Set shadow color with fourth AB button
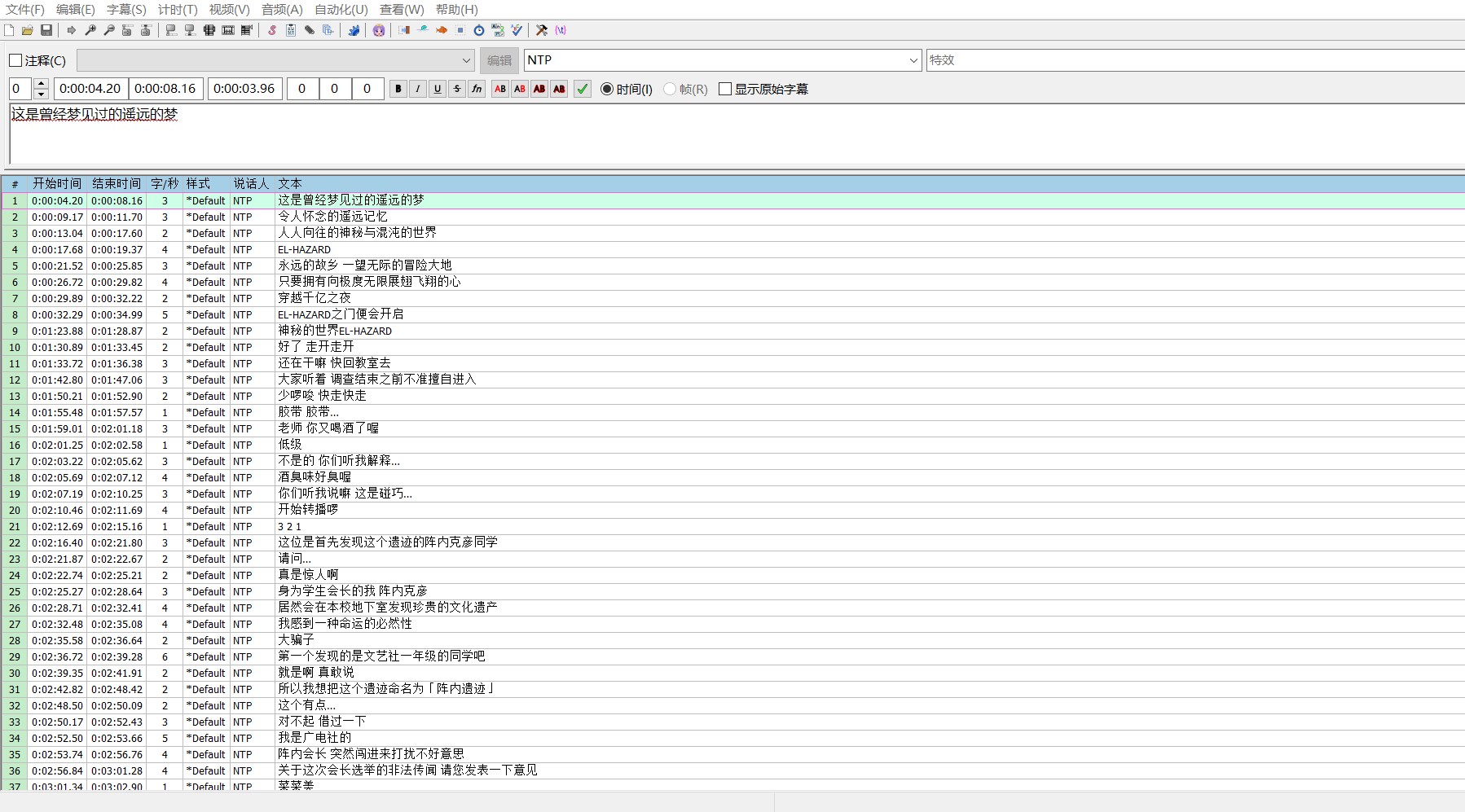 coord(559,89)
